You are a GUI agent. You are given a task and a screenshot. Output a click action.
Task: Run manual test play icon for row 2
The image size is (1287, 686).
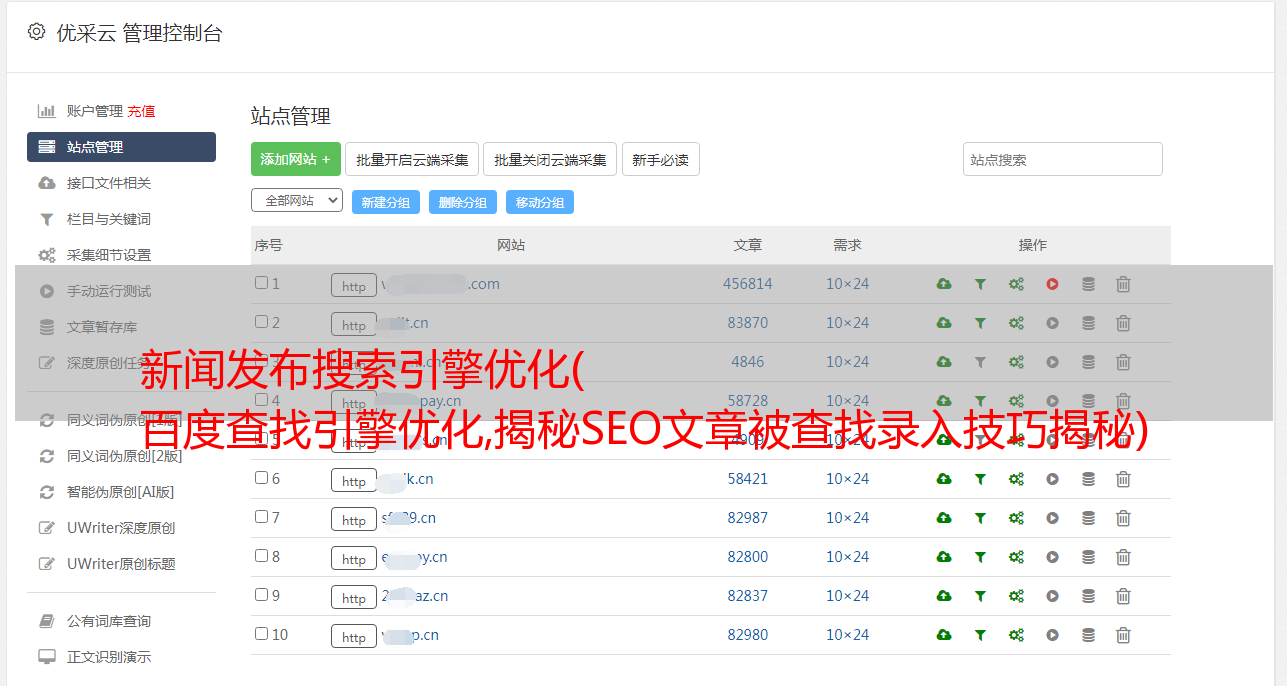tap(1052, 323)
